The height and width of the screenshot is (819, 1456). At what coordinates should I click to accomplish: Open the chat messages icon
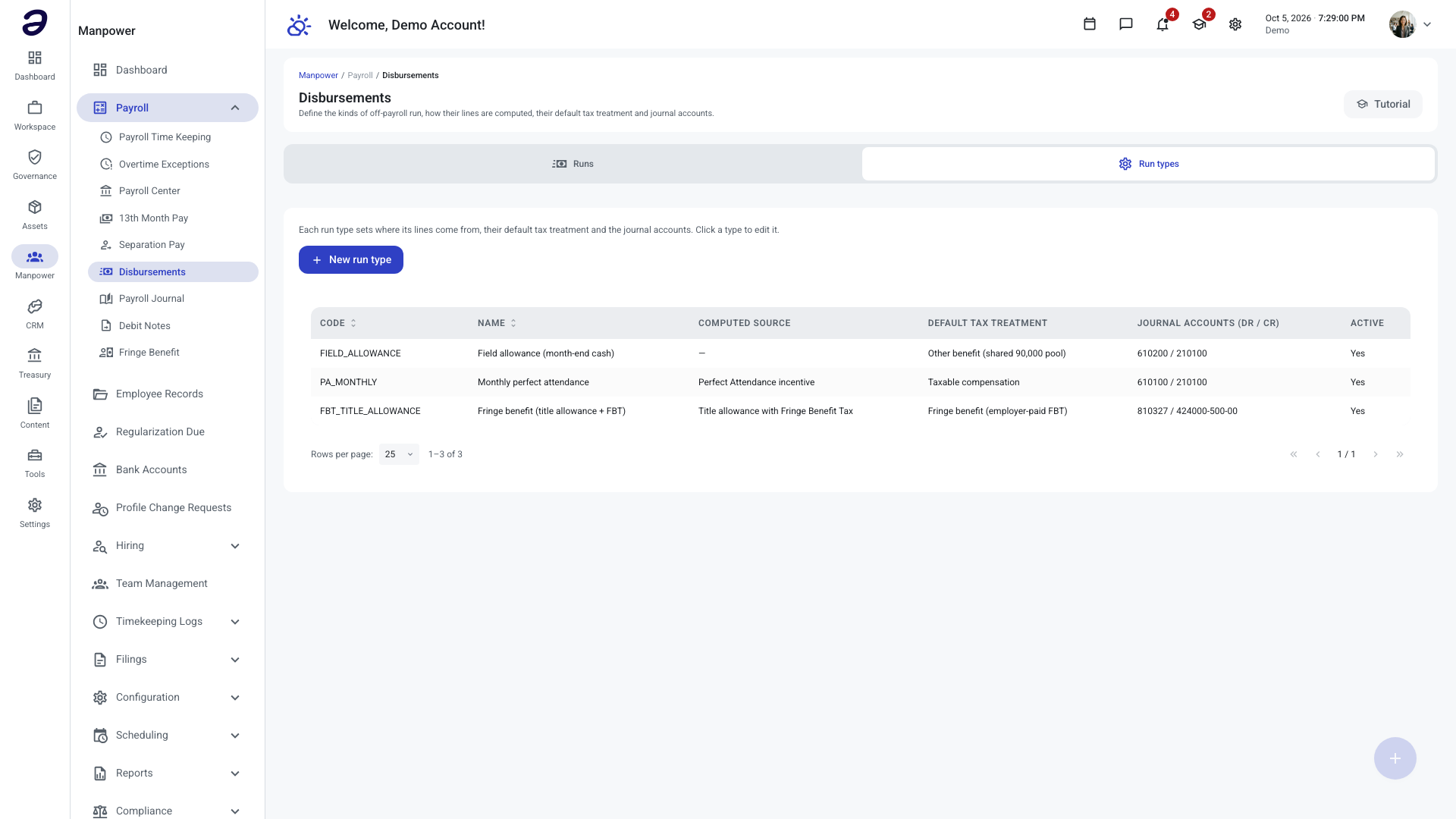[1126, 24]
